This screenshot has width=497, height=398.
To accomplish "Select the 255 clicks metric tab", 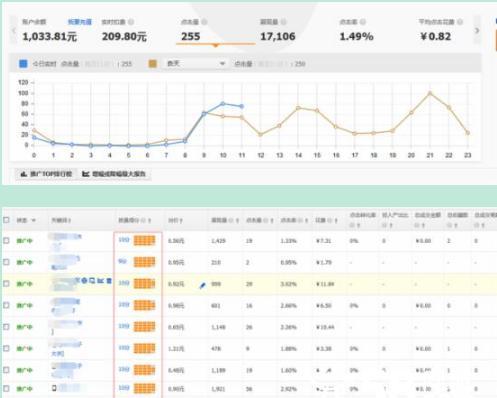I will point(215,31).
